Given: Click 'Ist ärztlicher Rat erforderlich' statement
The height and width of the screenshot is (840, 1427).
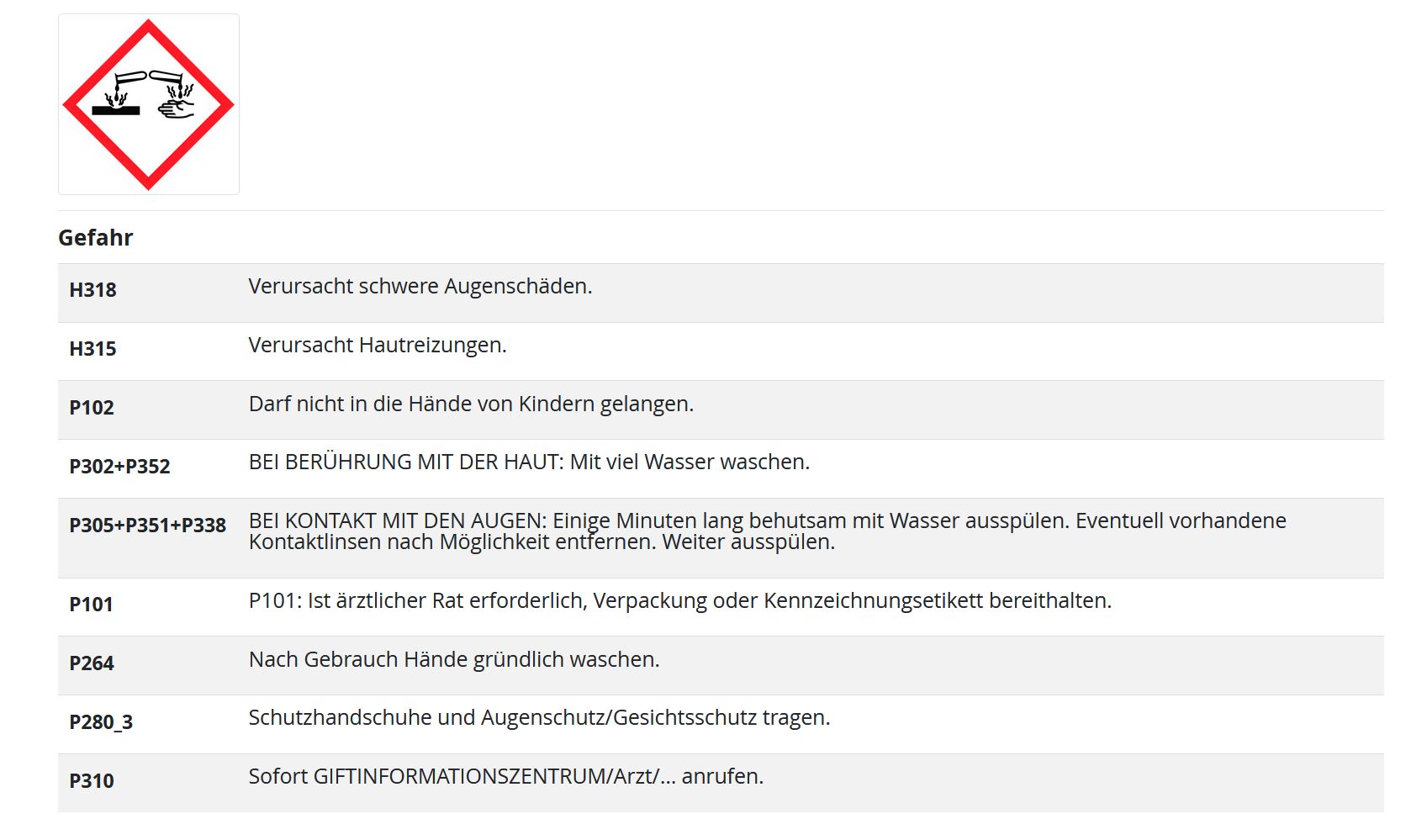Looking at the screenshot, I should tap(680, 601).
